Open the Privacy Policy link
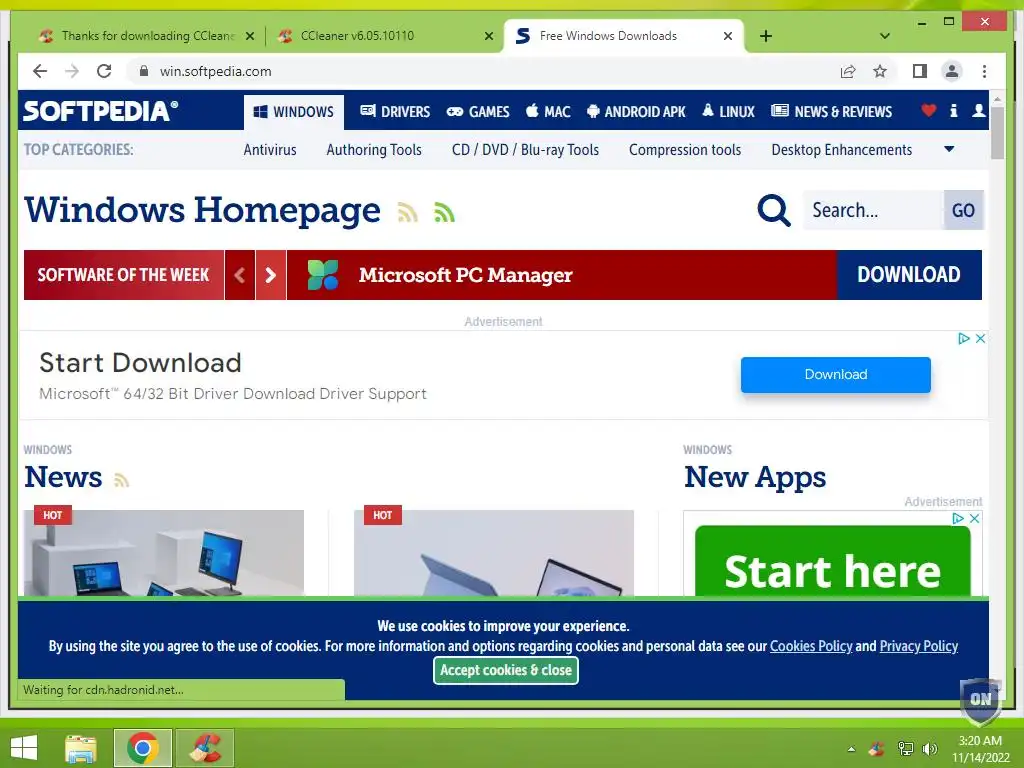 [919, 646]
